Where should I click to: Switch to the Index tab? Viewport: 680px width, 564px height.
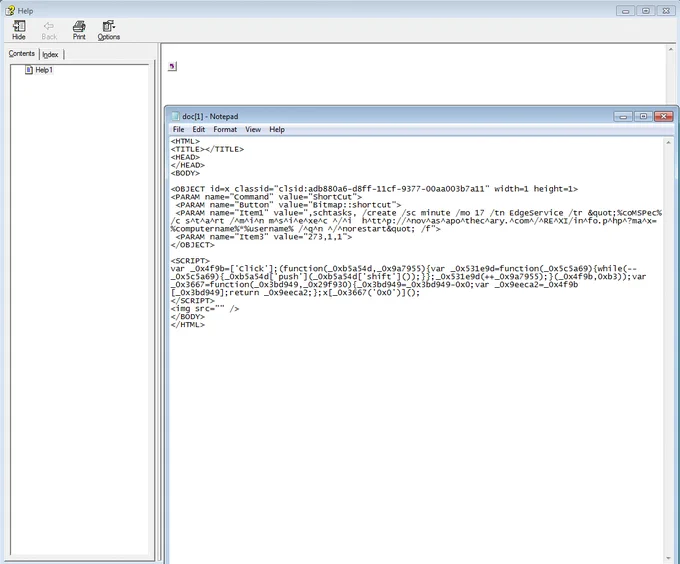click(50, 54)
